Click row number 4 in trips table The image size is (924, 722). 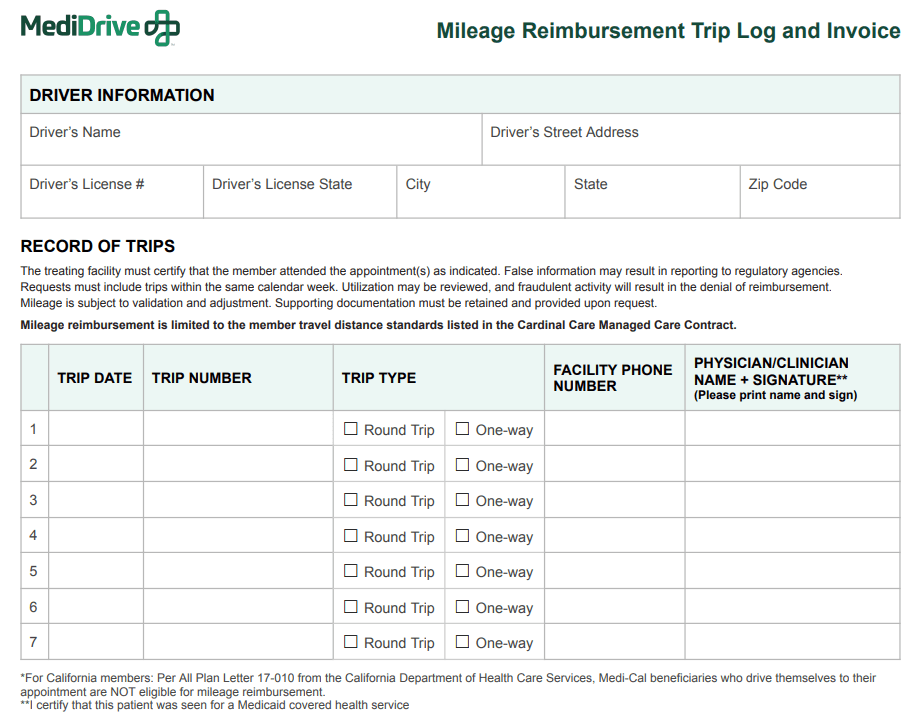(x=34, y=535)
